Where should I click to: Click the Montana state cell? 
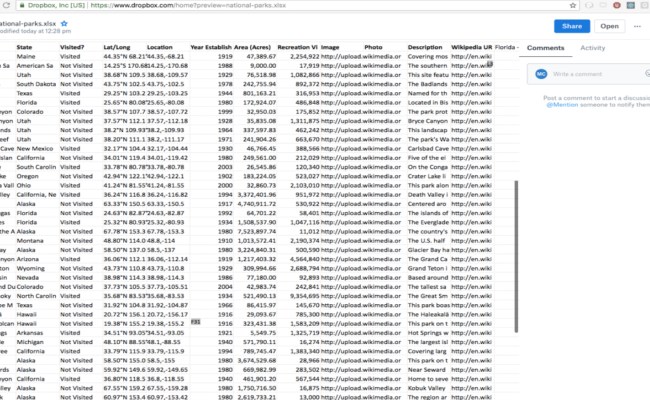pos(30,240)
